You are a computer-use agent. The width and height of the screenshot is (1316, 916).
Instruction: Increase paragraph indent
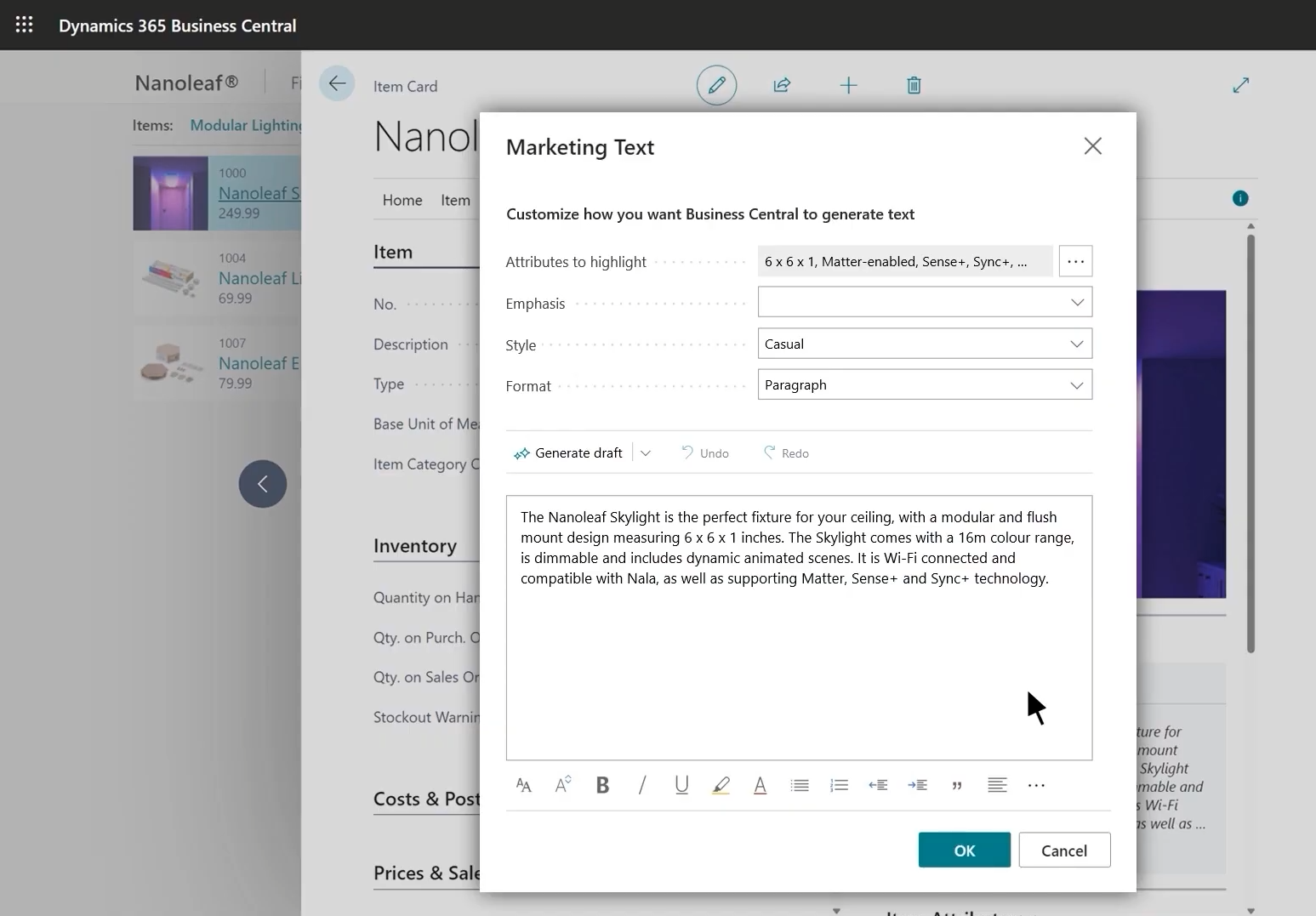click(917, 785)
